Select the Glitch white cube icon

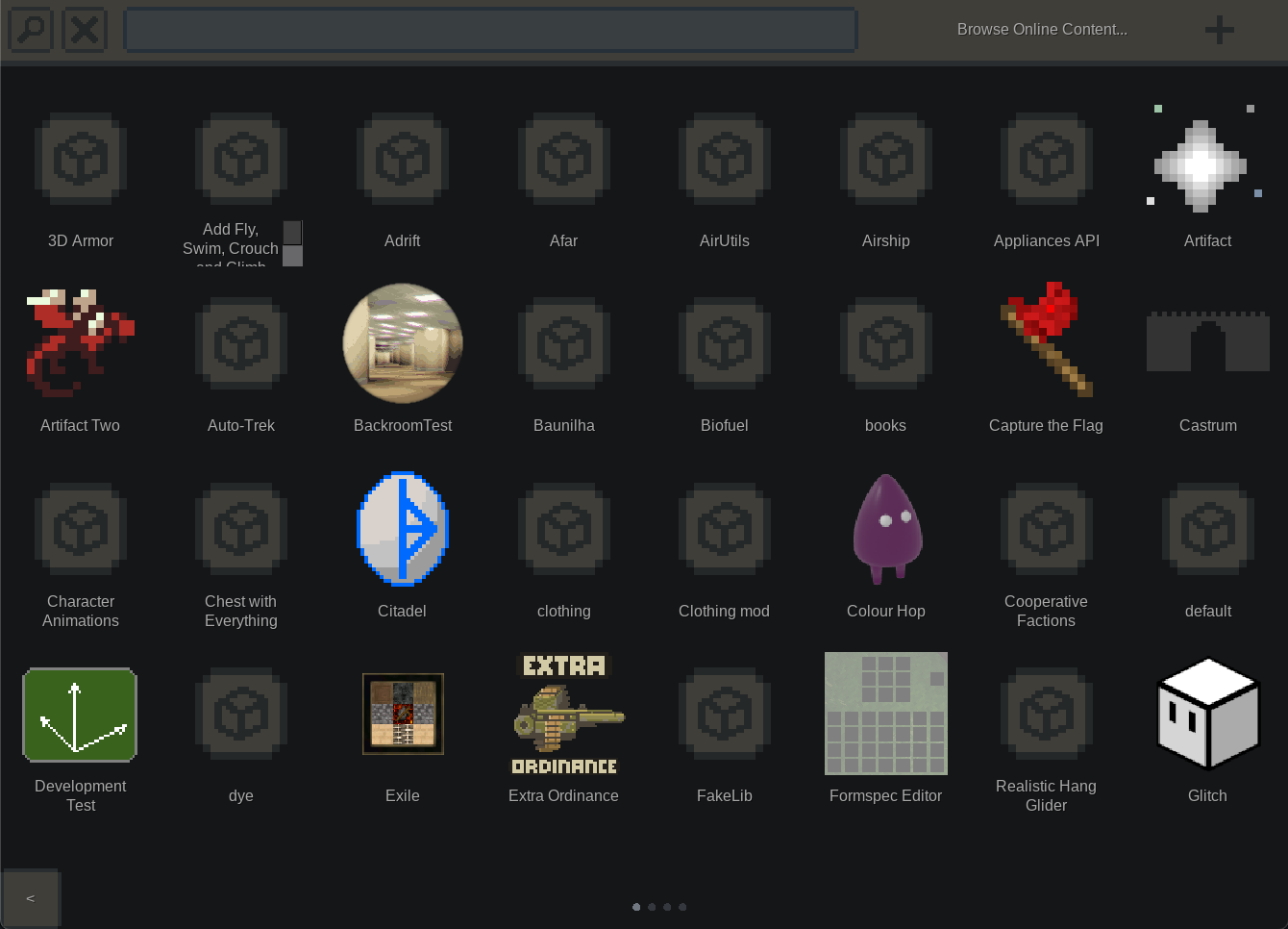click(1207, 714)
